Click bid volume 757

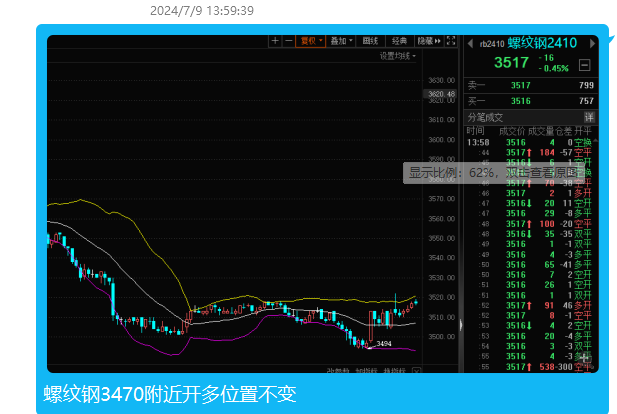(586, 101)
